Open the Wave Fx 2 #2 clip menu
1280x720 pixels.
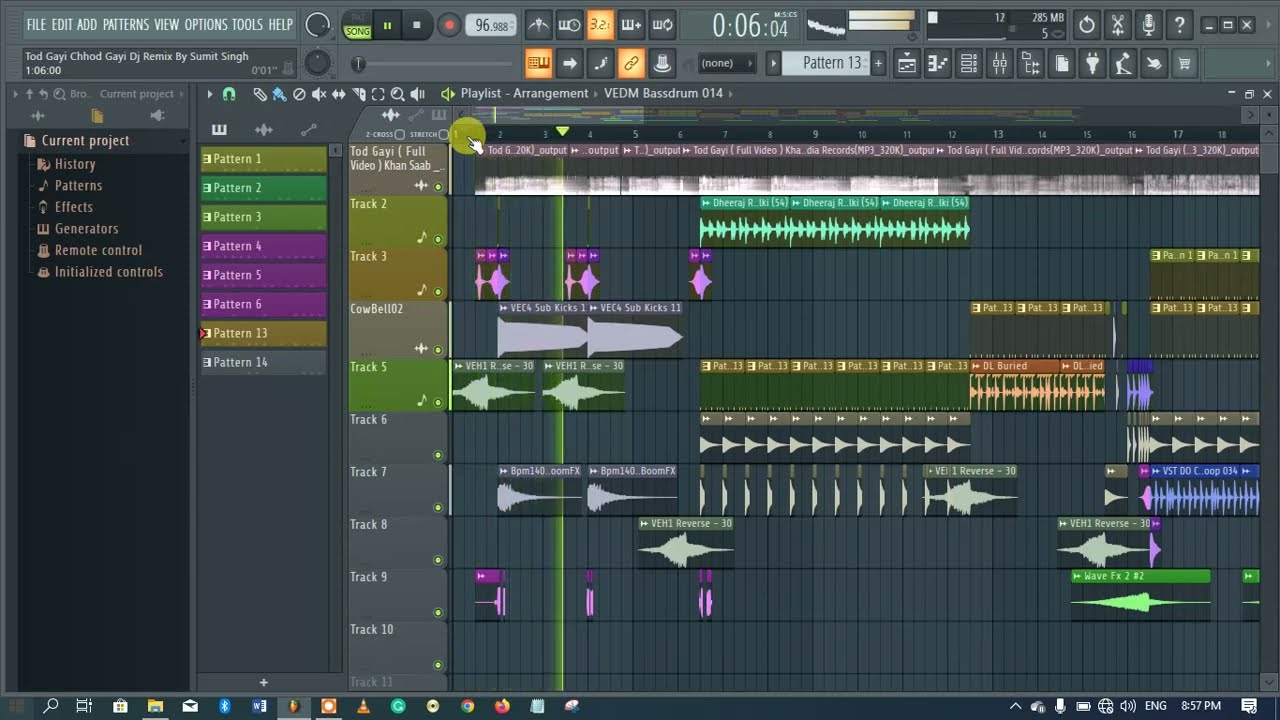click(1077, 576)
